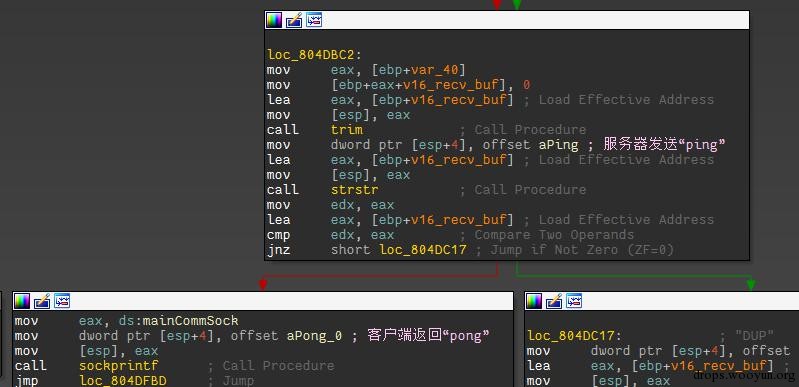Screen dimensions: 799x387
Task: Set node color on the mainCommSock node
Action: tap(22, 301)
